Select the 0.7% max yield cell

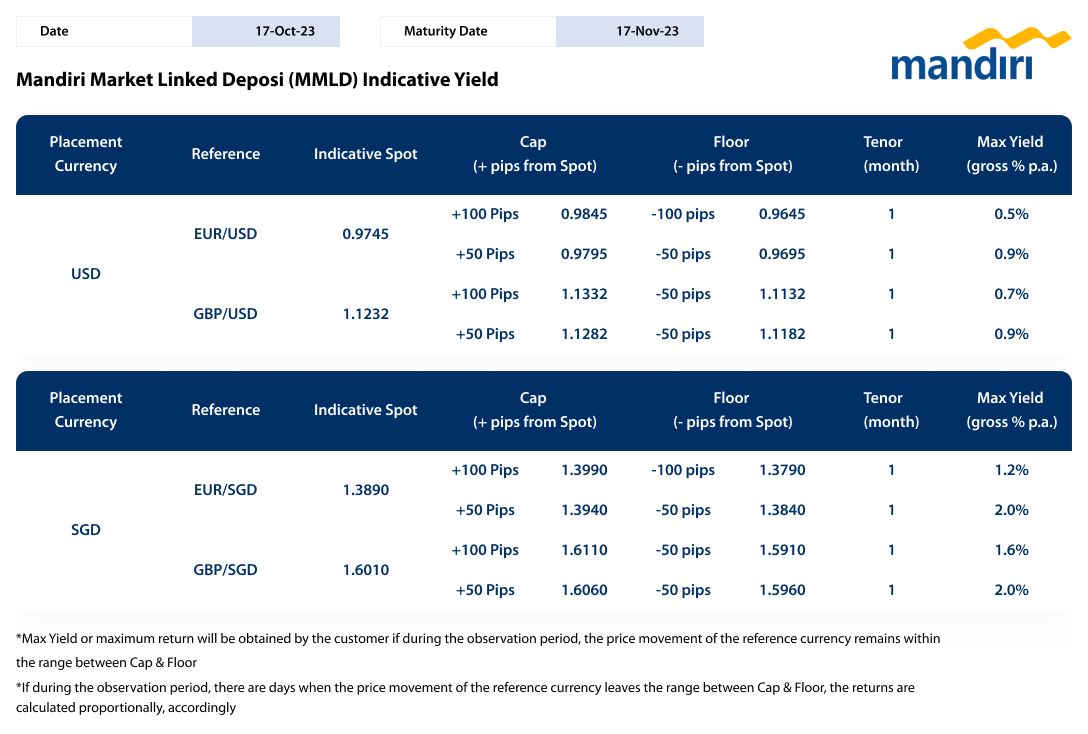click(1011, 294)
